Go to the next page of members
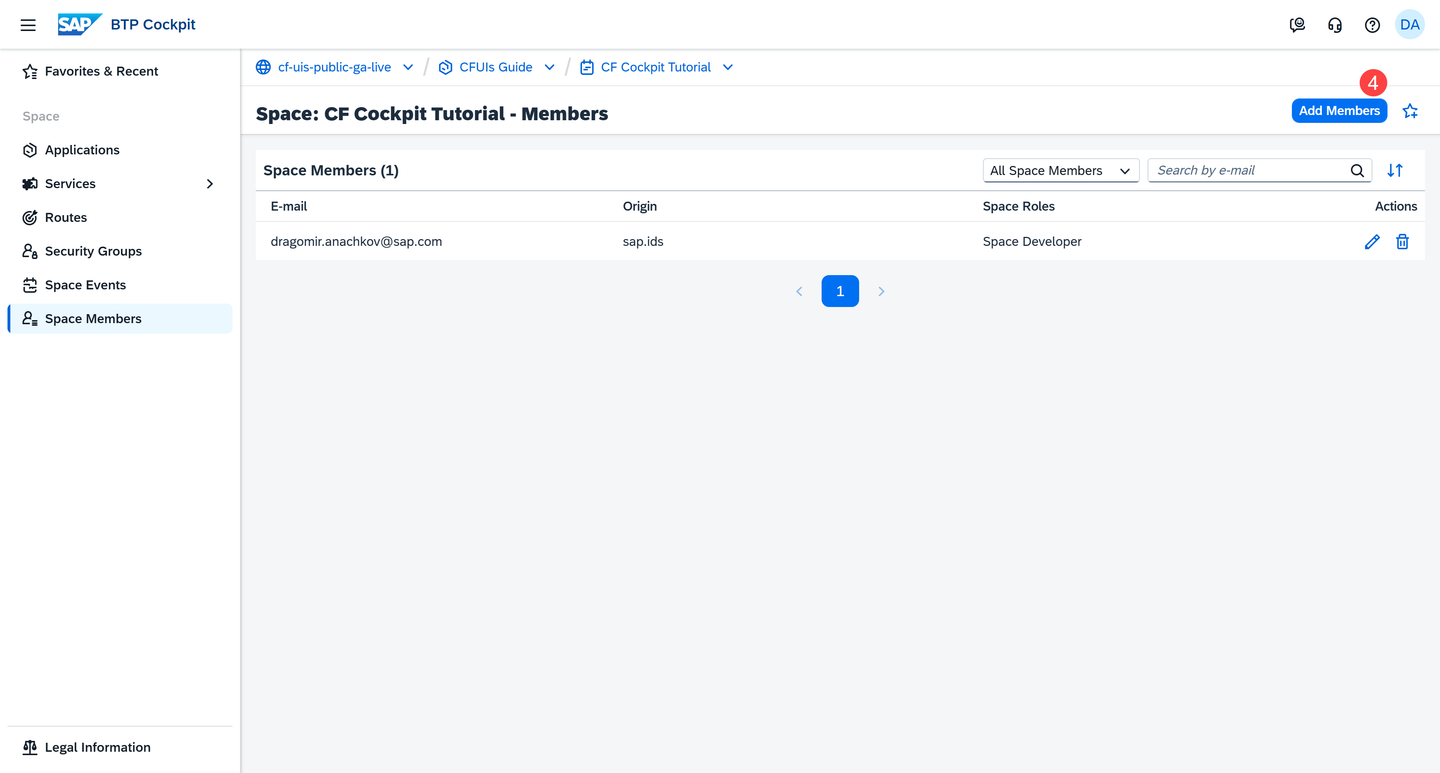Image resolution: width=1440 pixels, height=773 pixels. click(x=881, y=291)
